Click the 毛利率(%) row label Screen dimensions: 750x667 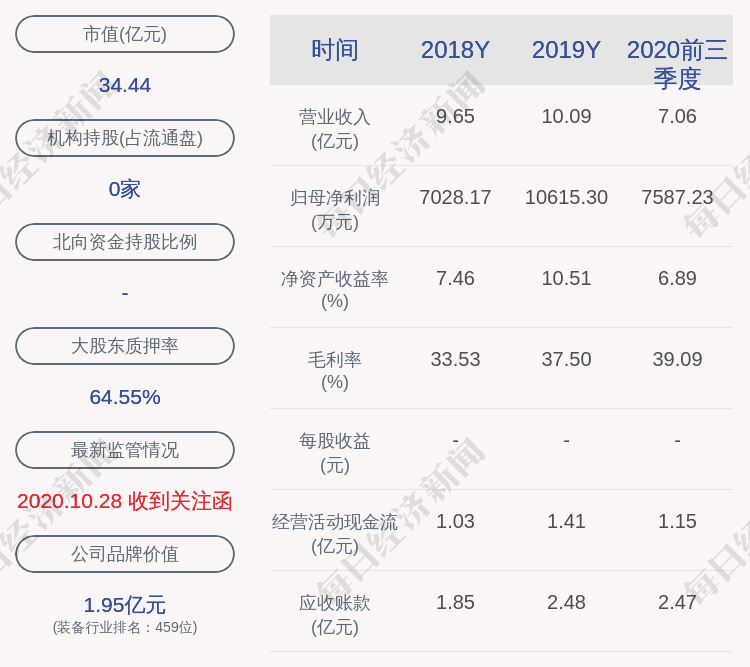click(335, 371)
